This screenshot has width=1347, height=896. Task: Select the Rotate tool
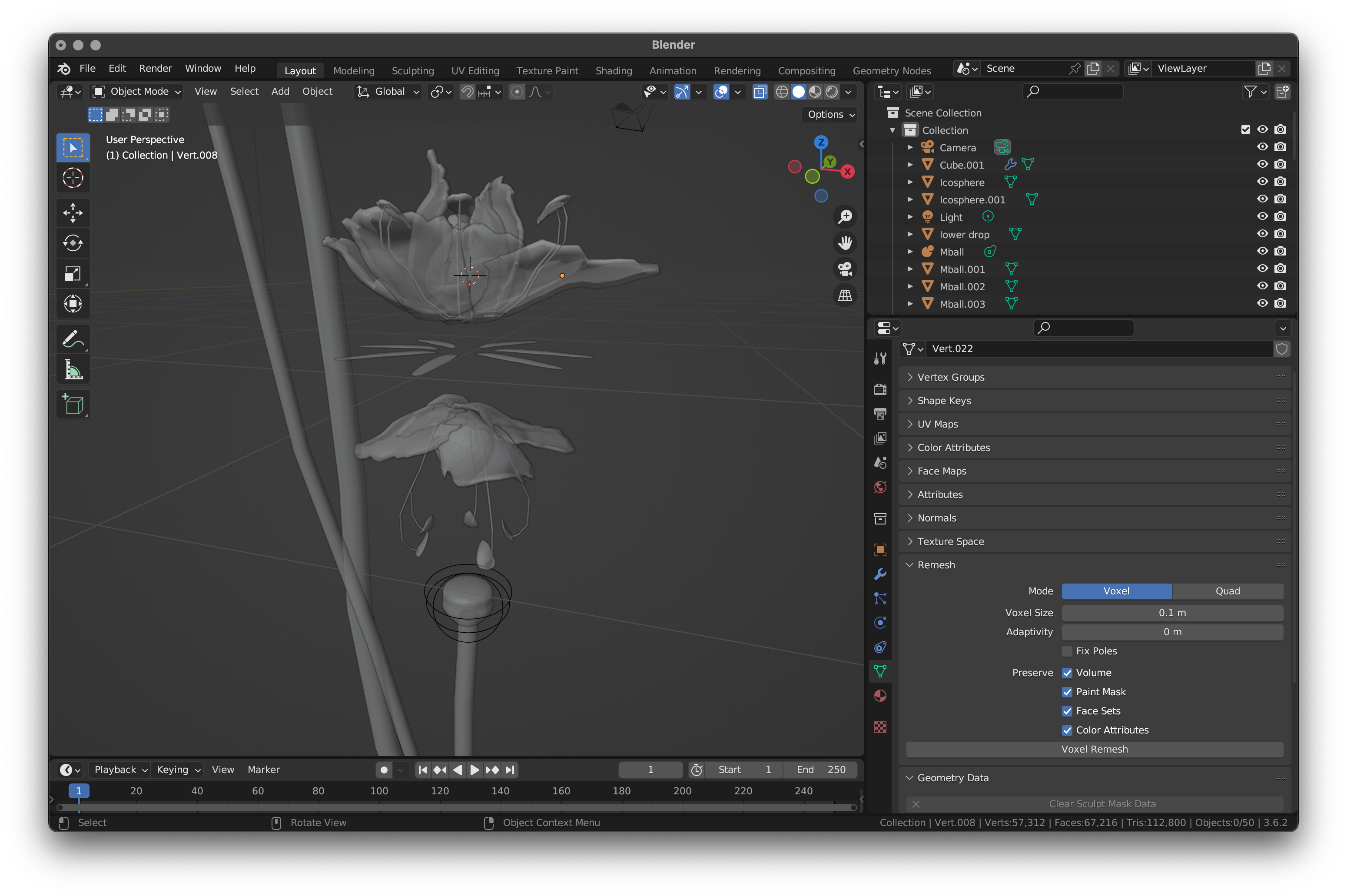point(73,243)
